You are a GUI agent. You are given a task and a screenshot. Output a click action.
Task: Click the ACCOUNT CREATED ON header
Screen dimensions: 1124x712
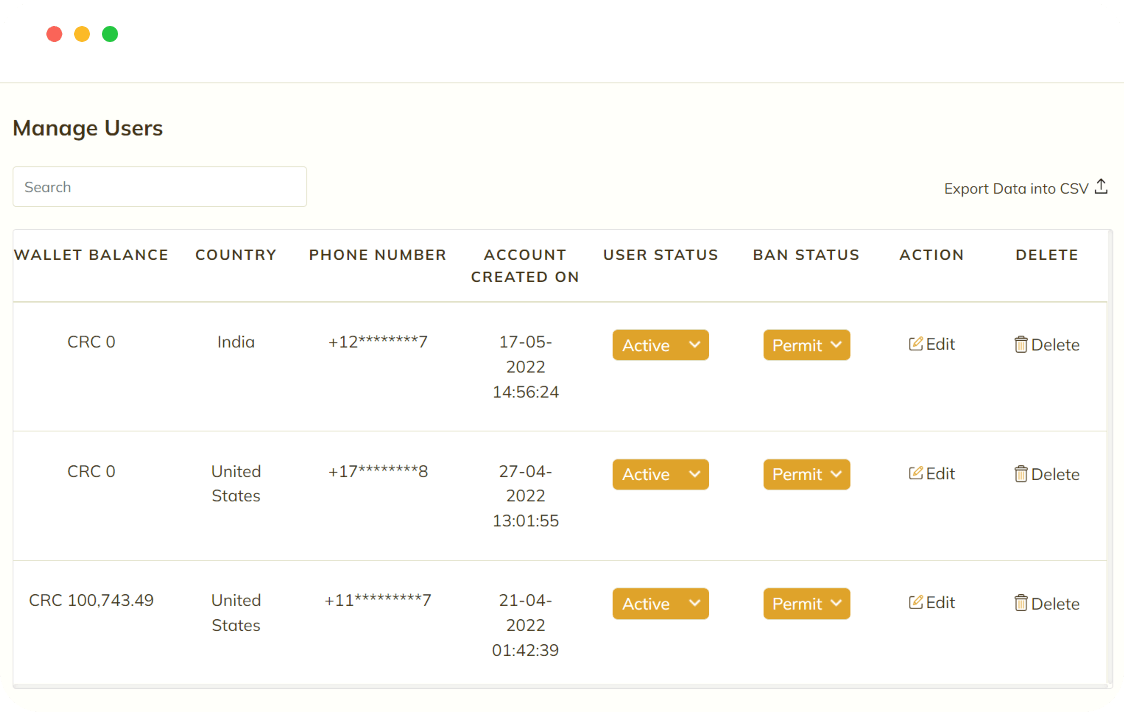coord(524,265)
